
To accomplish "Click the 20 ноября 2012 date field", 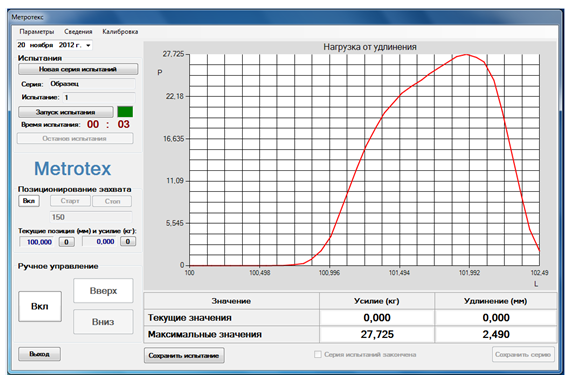I will coord(54,45).
